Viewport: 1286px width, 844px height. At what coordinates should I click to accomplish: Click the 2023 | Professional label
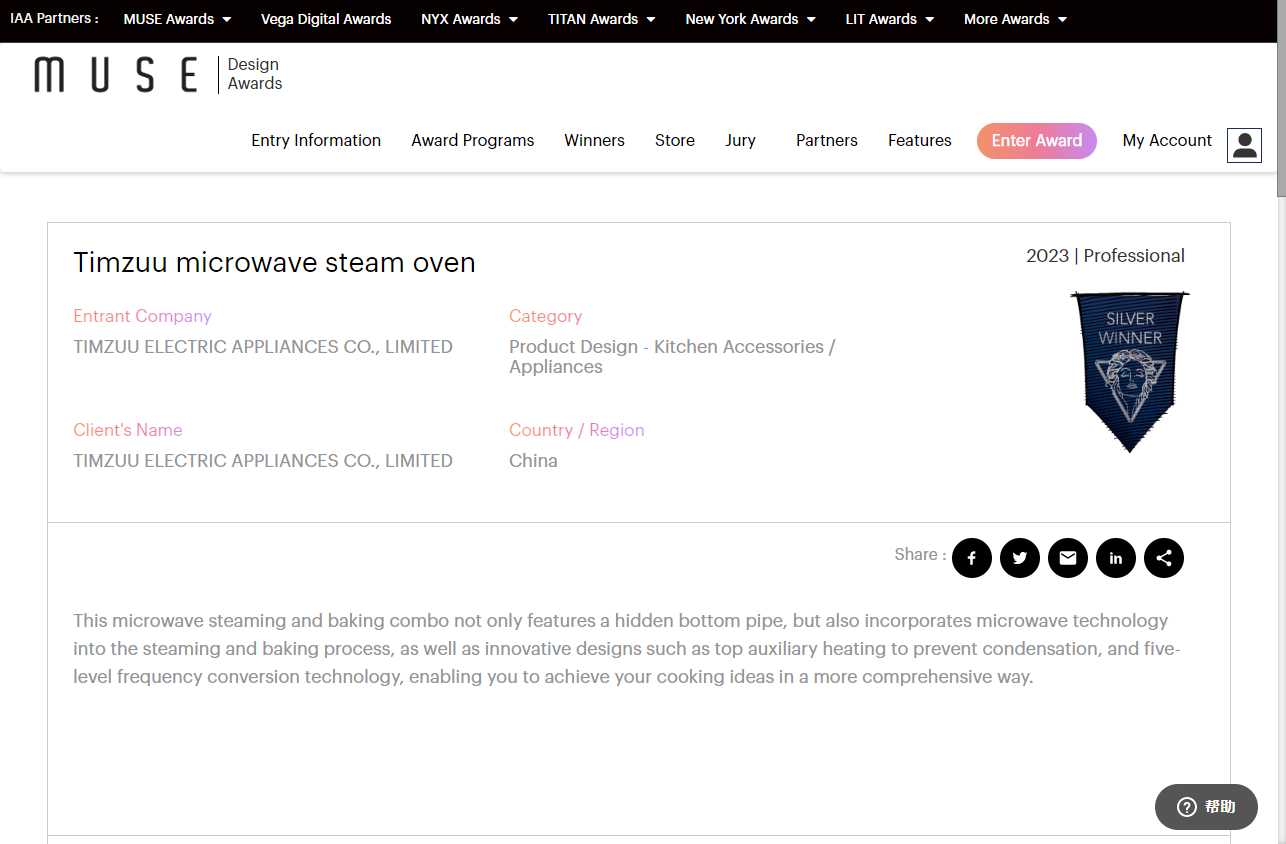click(x=1105, y=256)
